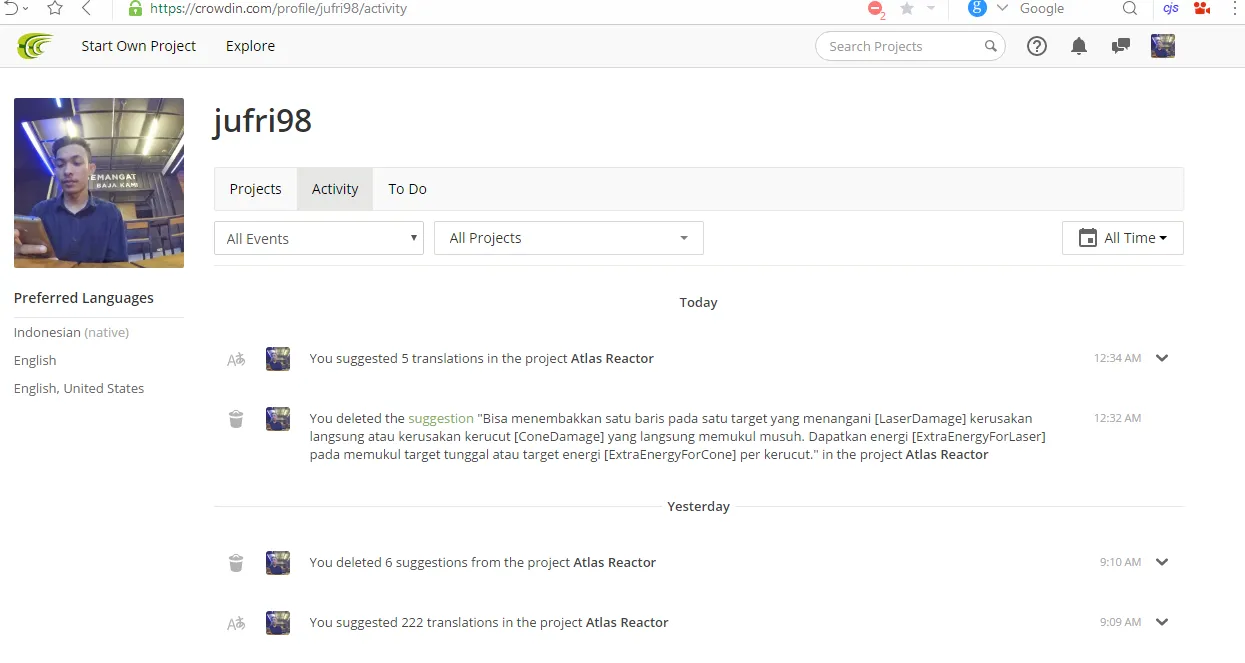1245x663 pixels.
Task: Click the large jufri98 profile photo
Action: pos(99,183)
